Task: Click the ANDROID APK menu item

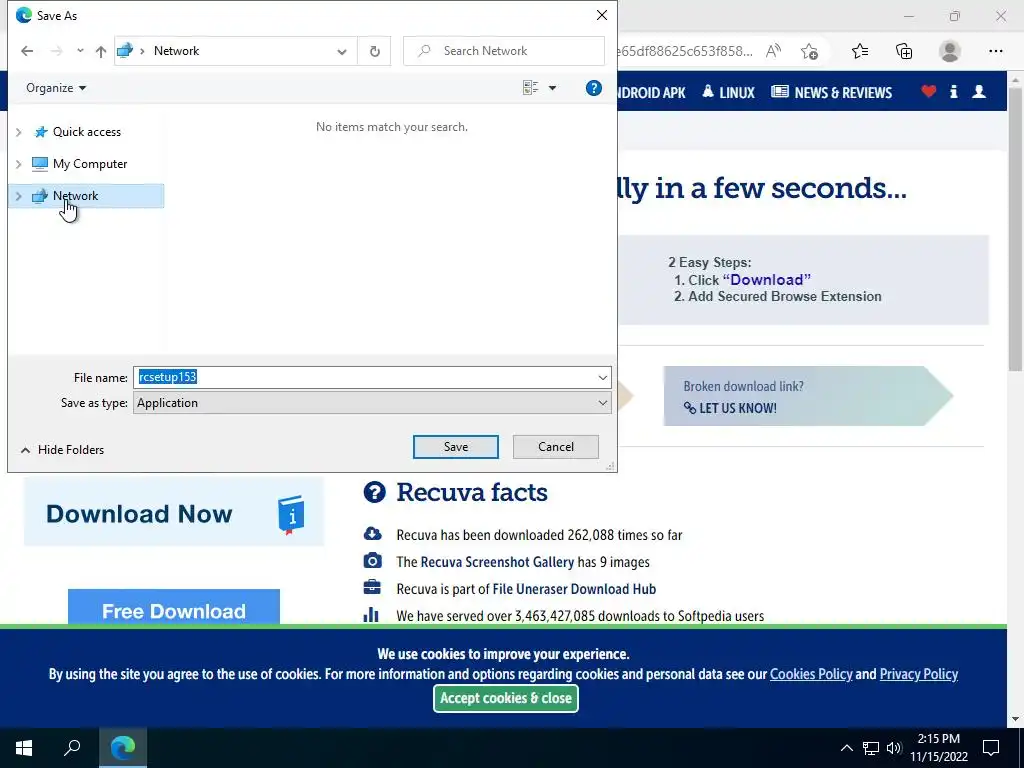Action: [651, 92]
